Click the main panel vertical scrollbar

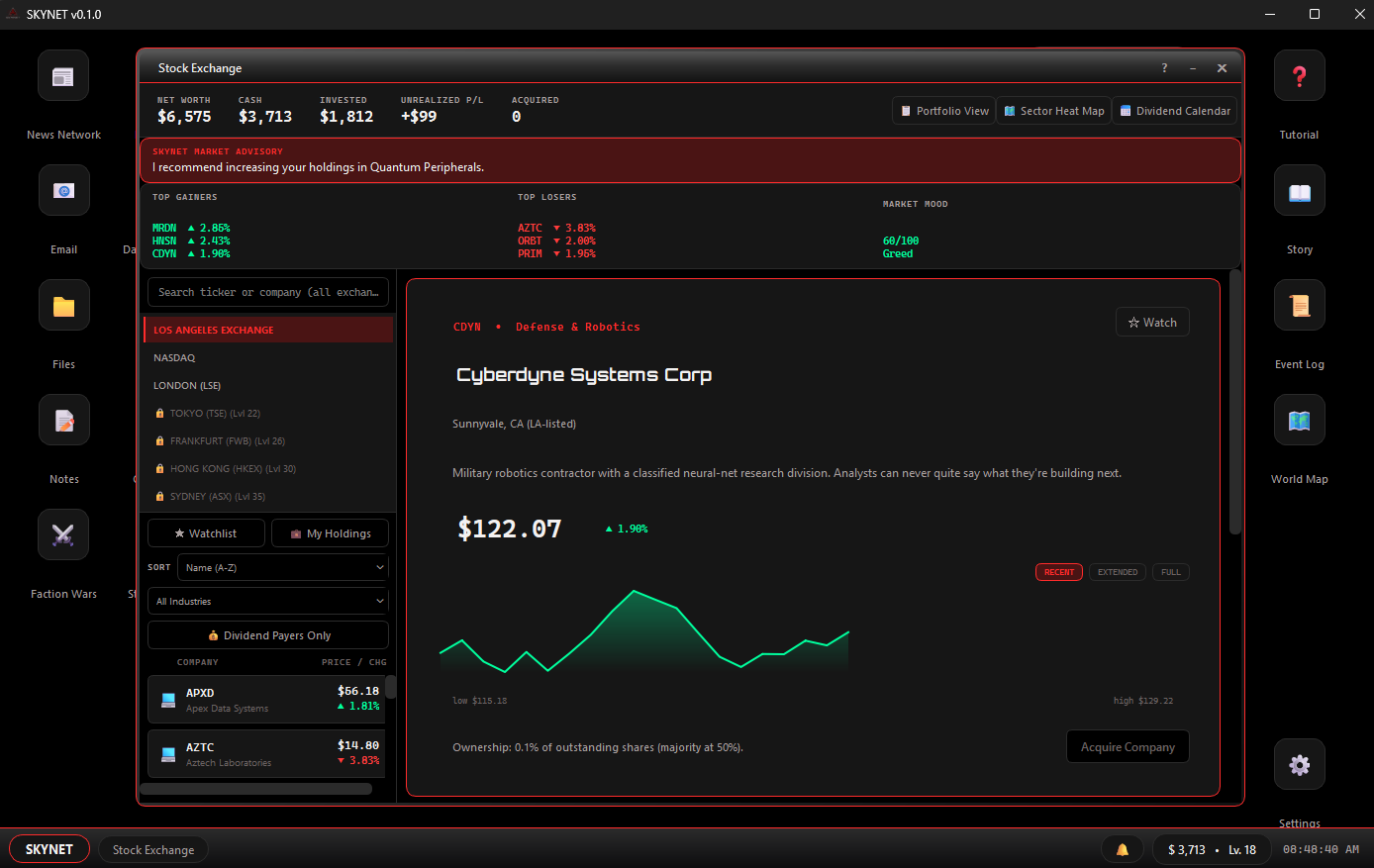pyautogui.click(x=1234, y=401)
